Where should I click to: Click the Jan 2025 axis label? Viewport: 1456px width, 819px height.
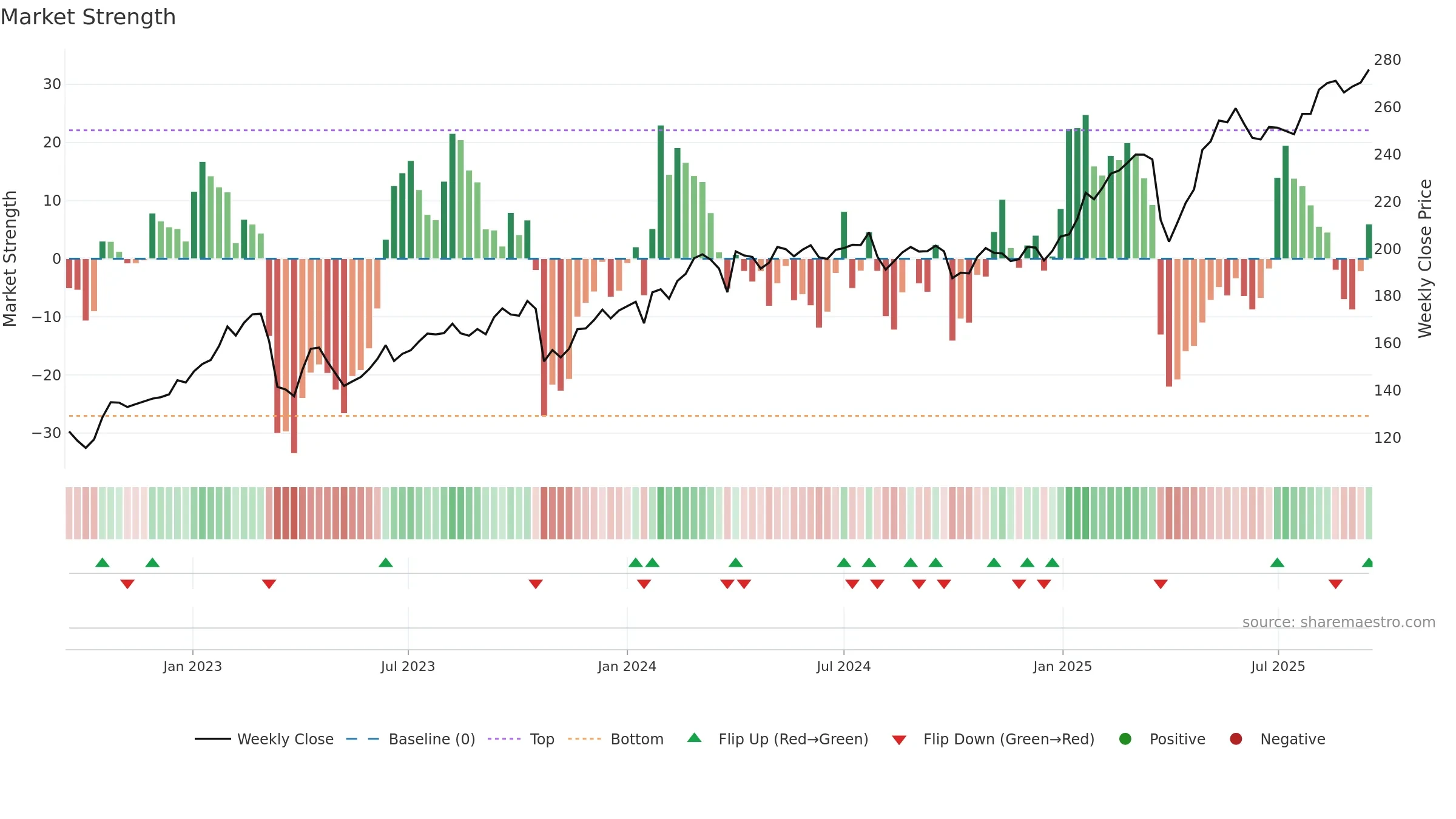[1062, 666]
